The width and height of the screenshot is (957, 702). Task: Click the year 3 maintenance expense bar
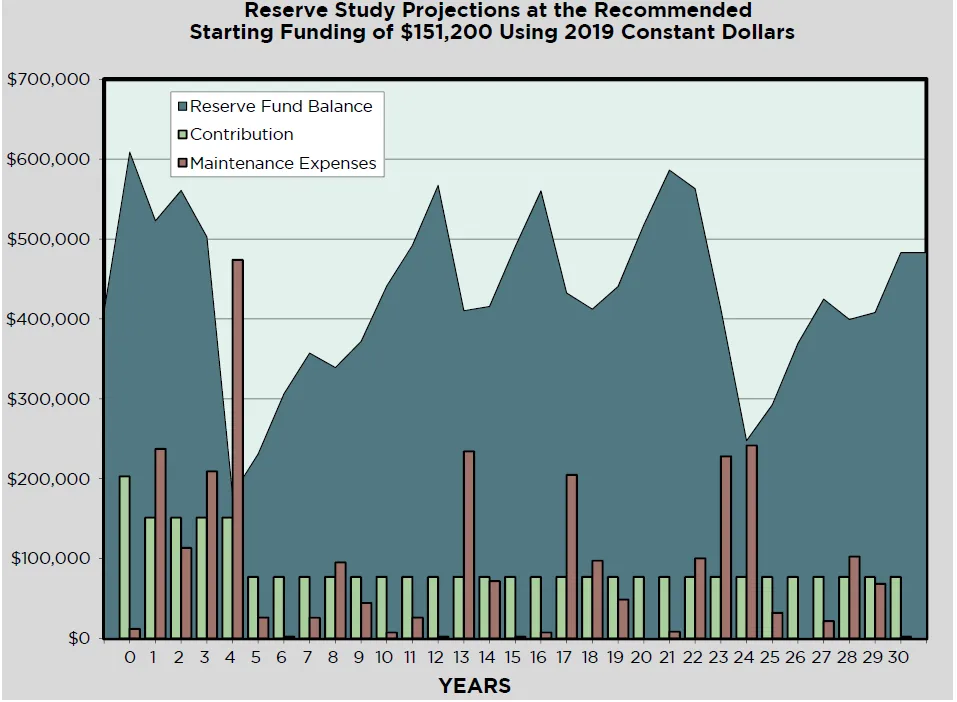(x=212, y=555)
